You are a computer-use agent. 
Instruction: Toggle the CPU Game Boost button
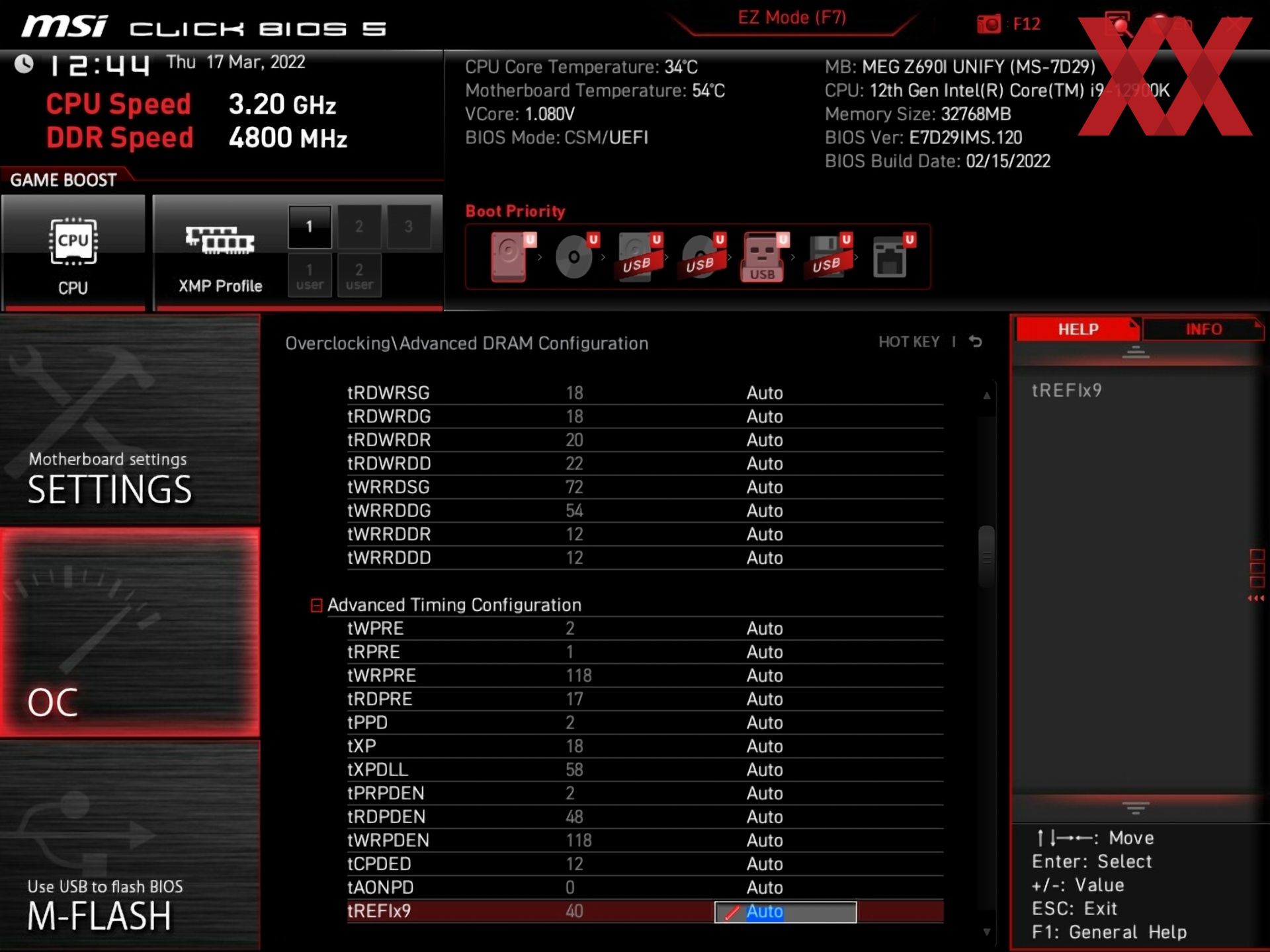tap(73, 253)
